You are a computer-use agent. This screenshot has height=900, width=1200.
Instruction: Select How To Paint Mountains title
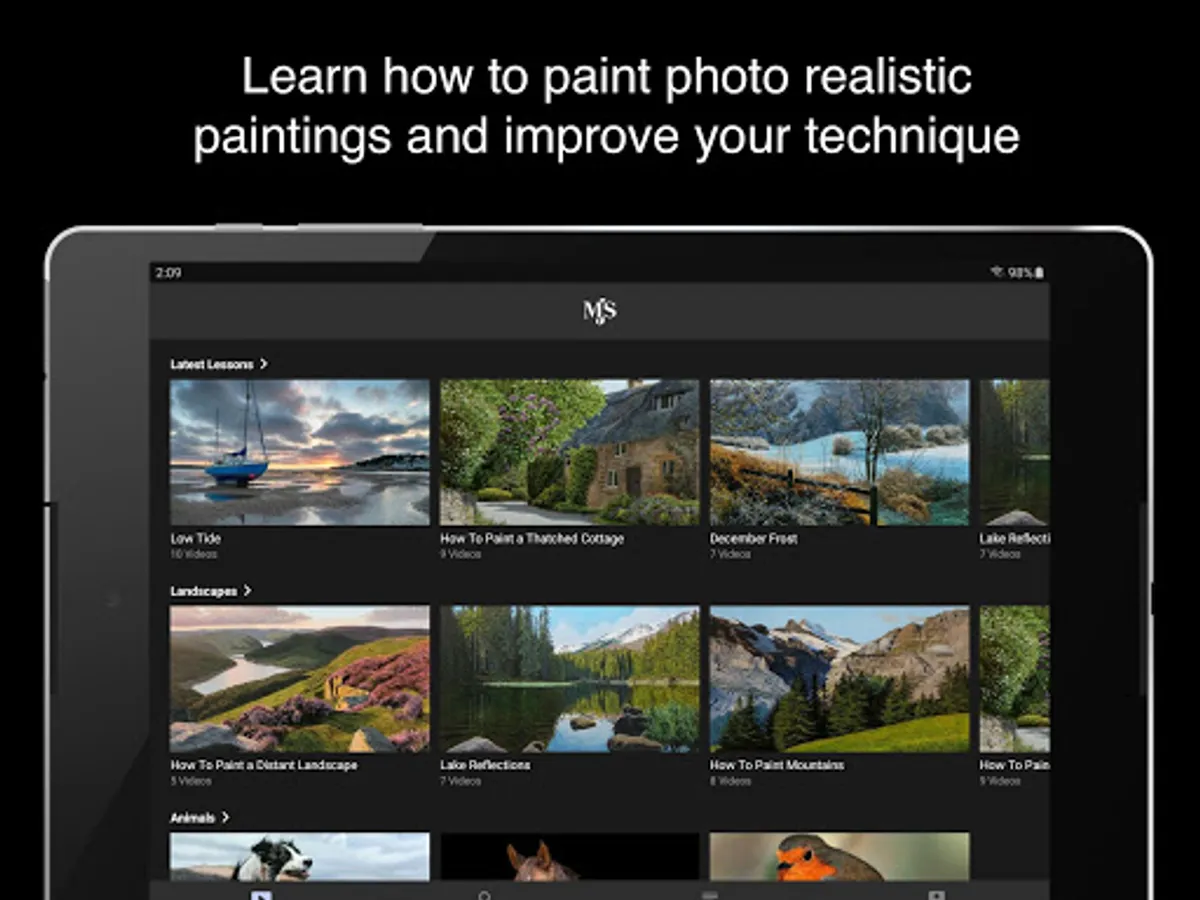[x=777, y=765]
